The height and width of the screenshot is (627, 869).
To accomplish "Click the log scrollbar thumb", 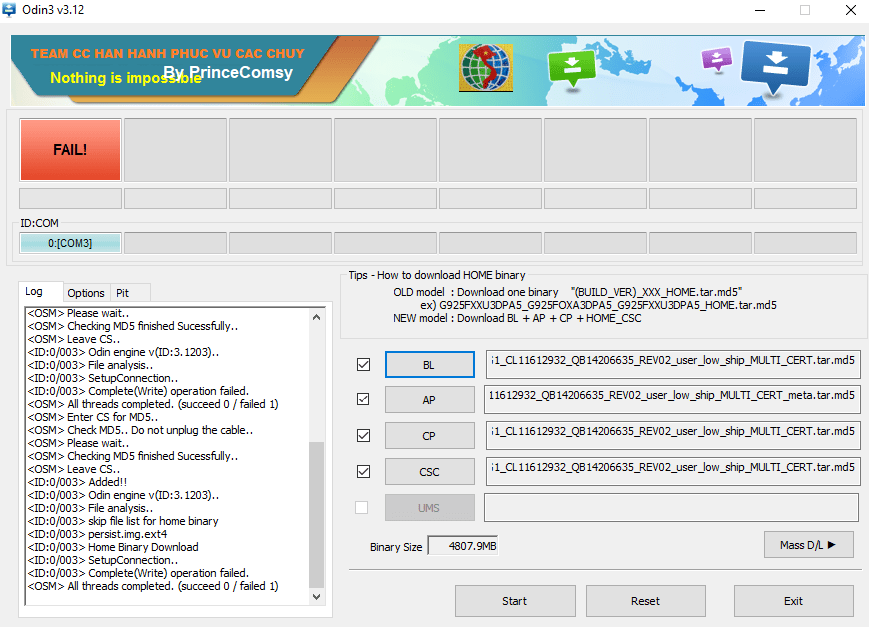I will coord(316,514).
